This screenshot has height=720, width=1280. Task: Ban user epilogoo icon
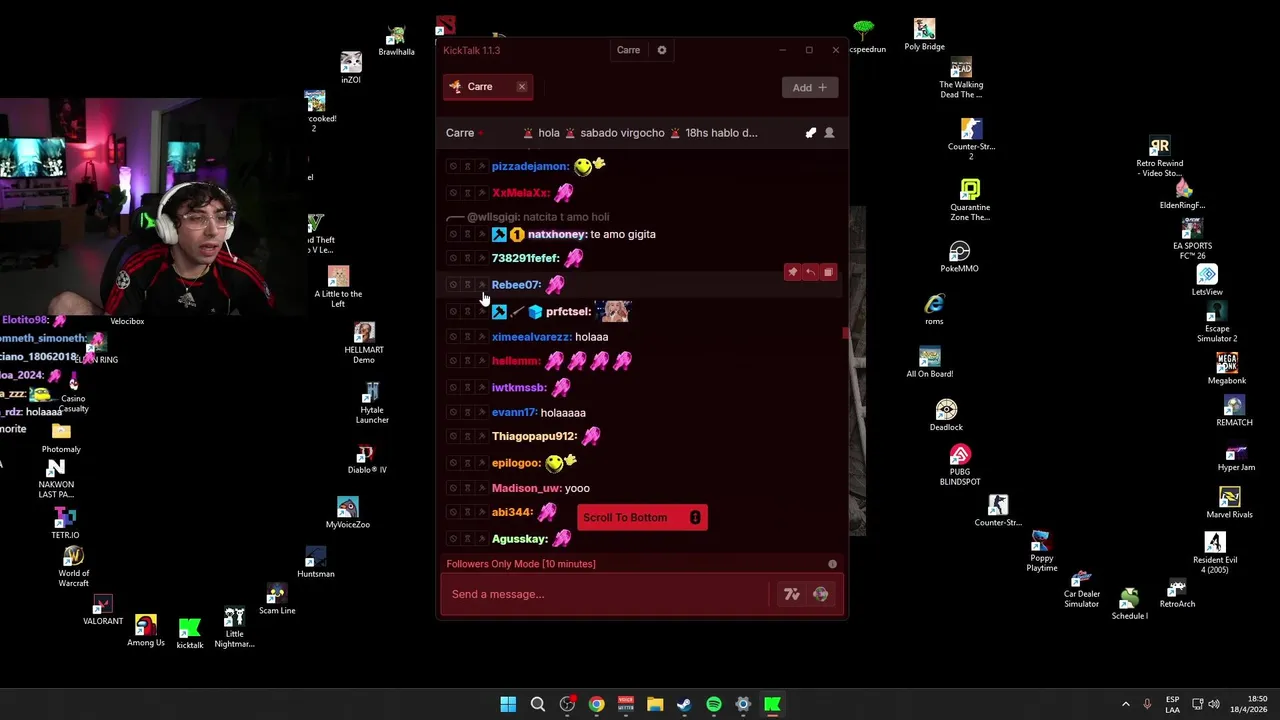coord(453,463)
